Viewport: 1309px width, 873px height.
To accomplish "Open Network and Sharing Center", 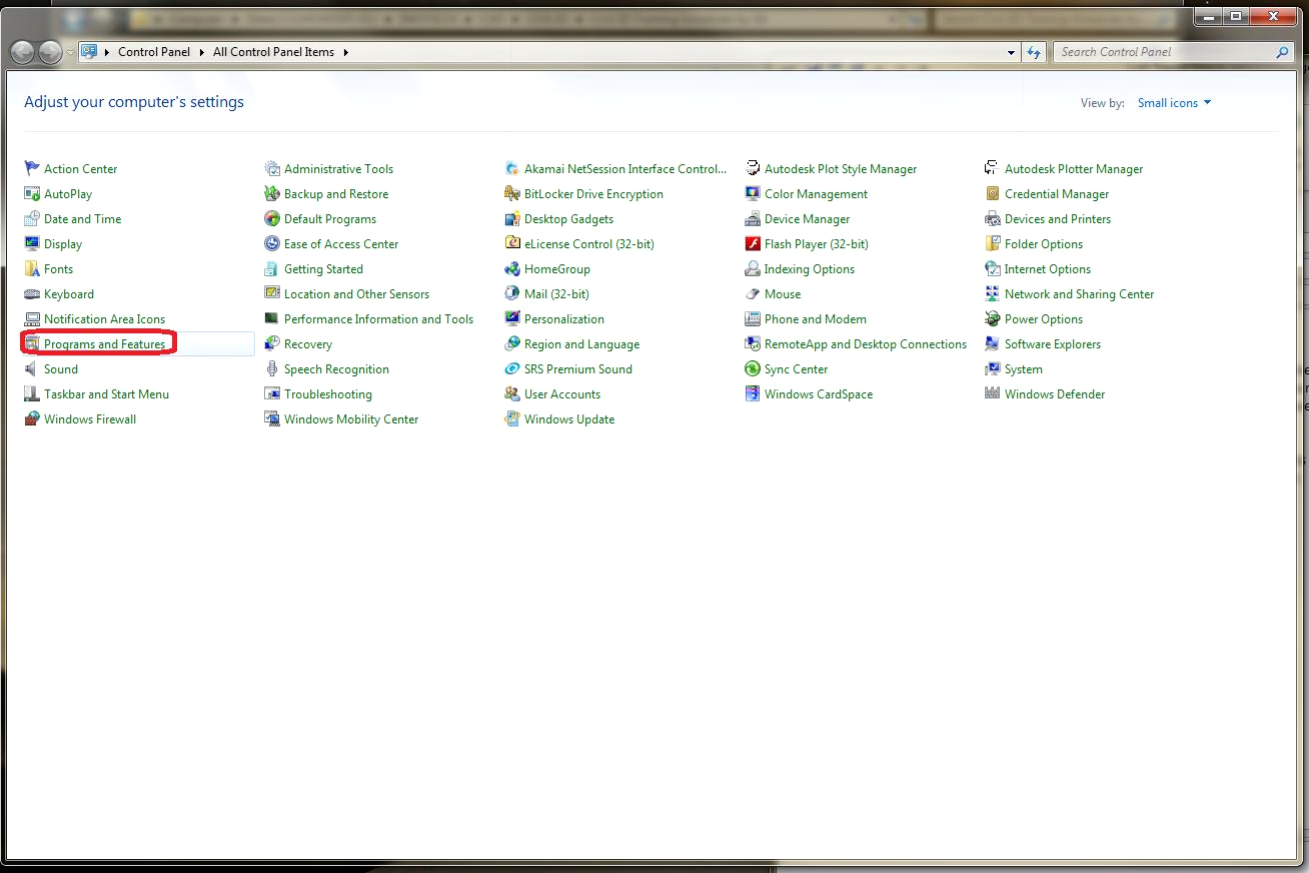I will pos(1079,294).
